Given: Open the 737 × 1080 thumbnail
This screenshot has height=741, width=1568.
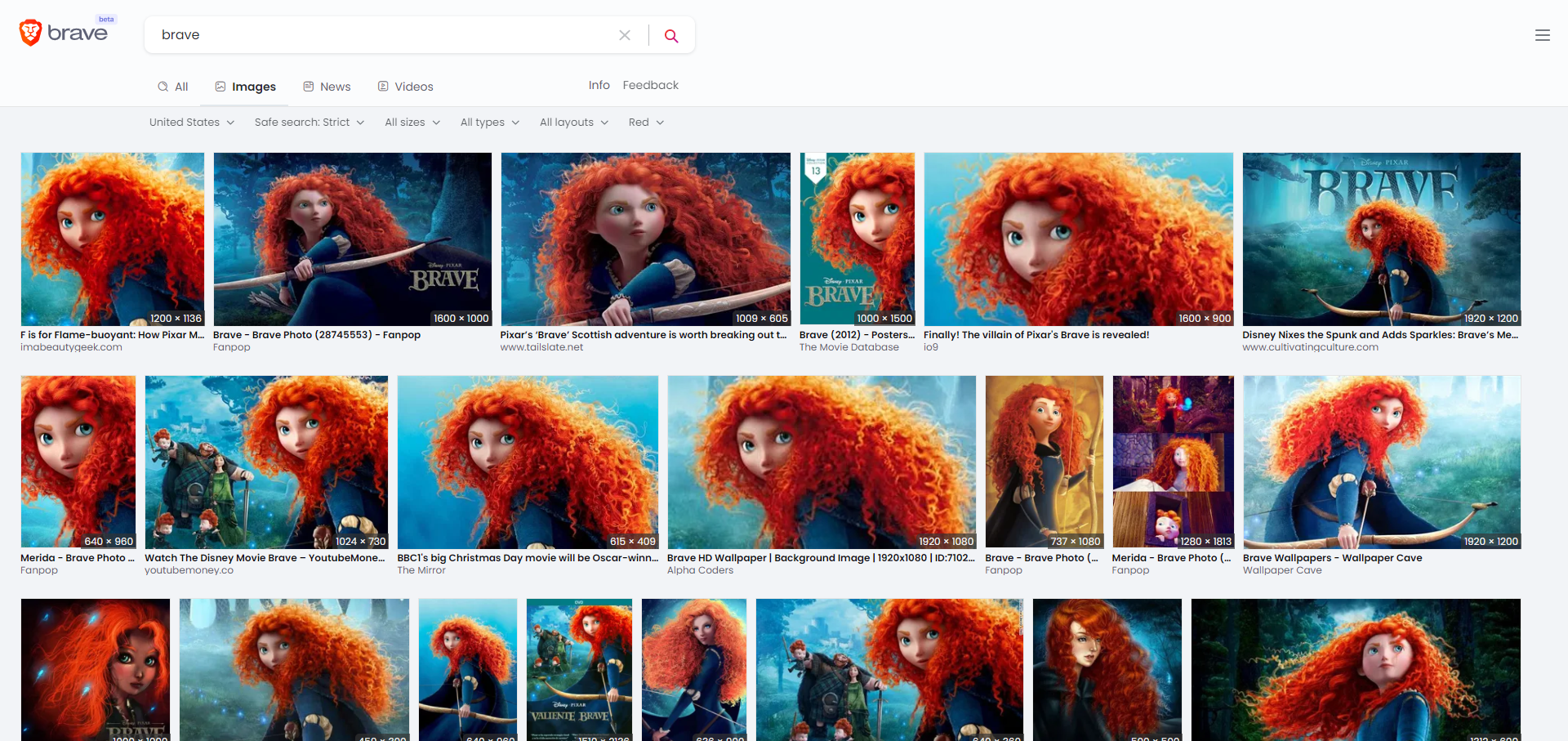Looking at the screenshot, I should (1045, 462).
